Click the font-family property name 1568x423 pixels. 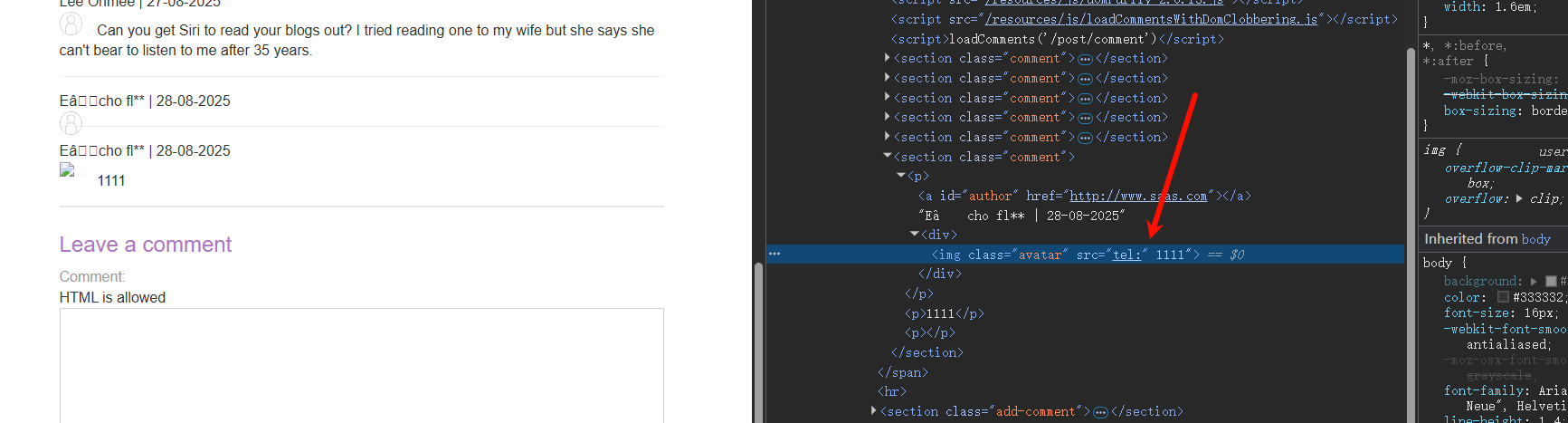pos(1484,390)
